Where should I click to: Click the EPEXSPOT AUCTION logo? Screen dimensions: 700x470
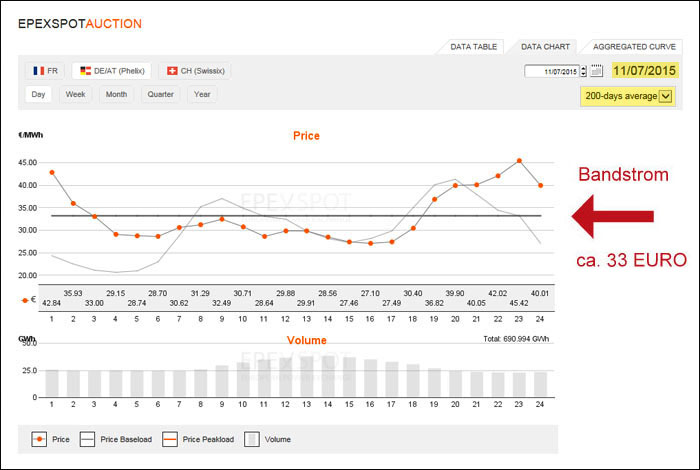pyautogui.click(x=80, y=24)
